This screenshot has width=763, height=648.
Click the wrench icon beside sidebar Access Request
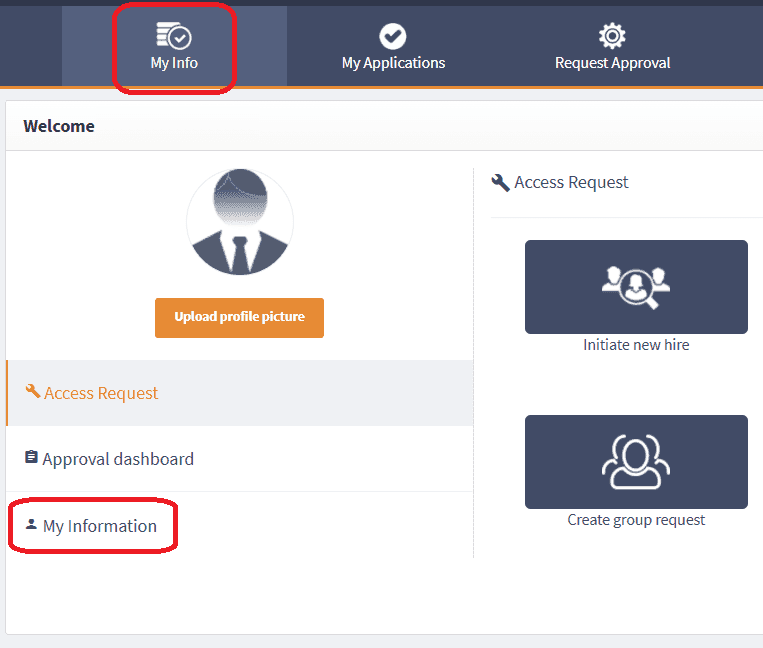[33, 392]
